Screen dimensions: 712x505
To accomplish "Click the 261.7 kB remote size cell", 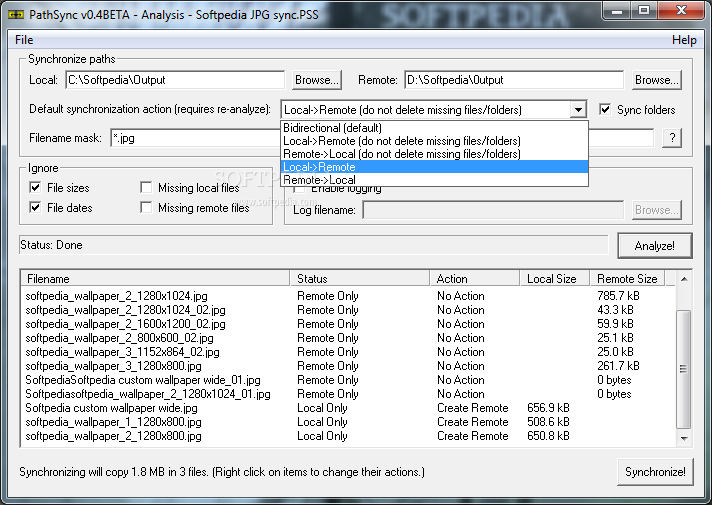I will point(618,366).
